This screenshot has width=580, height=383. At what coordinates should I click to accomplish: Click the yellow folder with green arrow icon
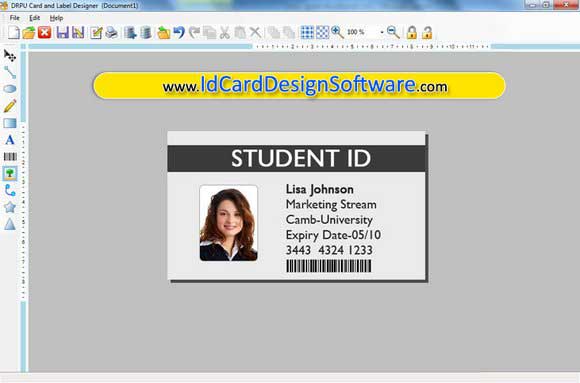coord(163,33)
